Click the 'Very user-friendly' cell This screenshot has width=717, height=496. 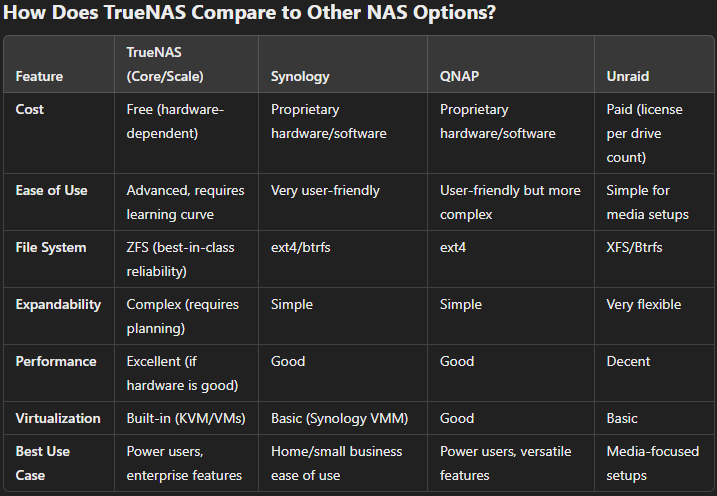(x=325, y=190)
